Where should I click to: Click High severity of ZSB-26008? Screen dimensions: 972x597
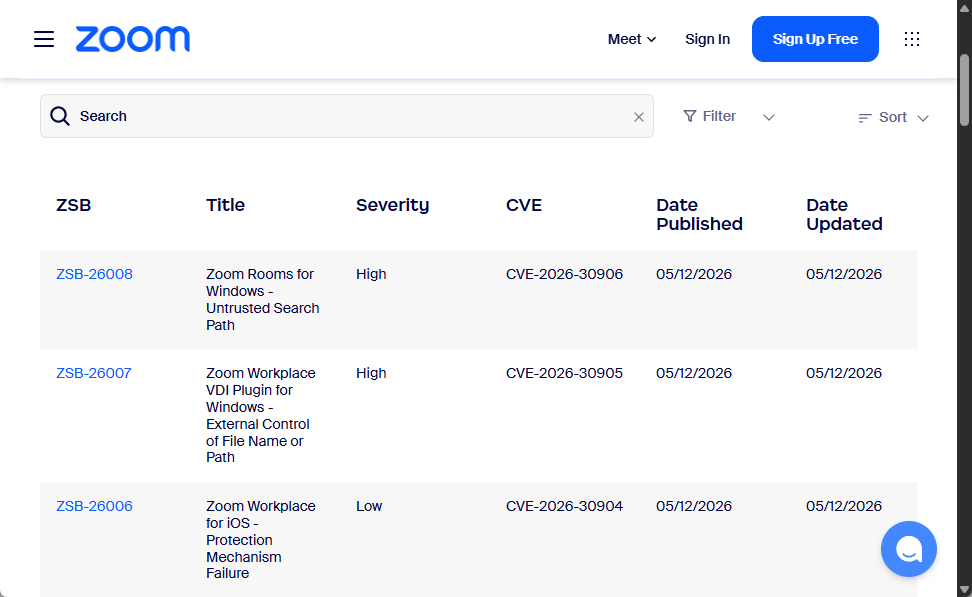coord(371,274)
